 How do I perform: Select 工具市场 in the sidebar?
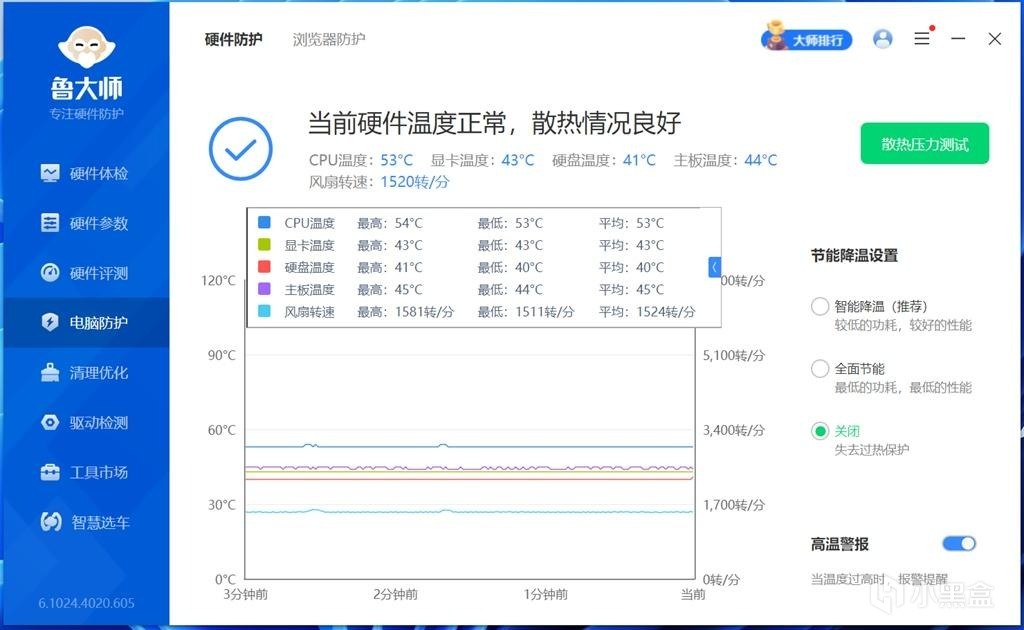coord(85,472)
